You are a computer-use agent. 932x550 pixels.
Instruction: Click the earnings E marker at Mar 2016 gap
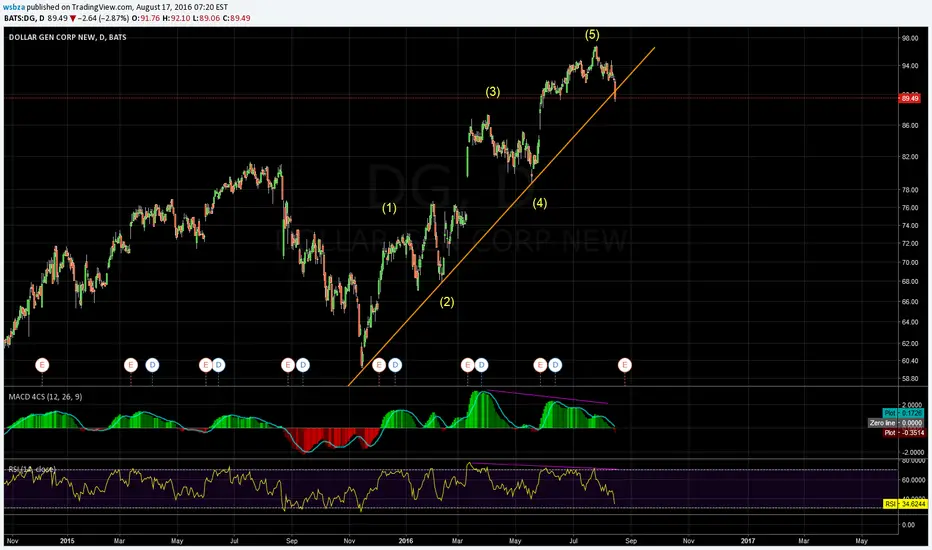467,365
